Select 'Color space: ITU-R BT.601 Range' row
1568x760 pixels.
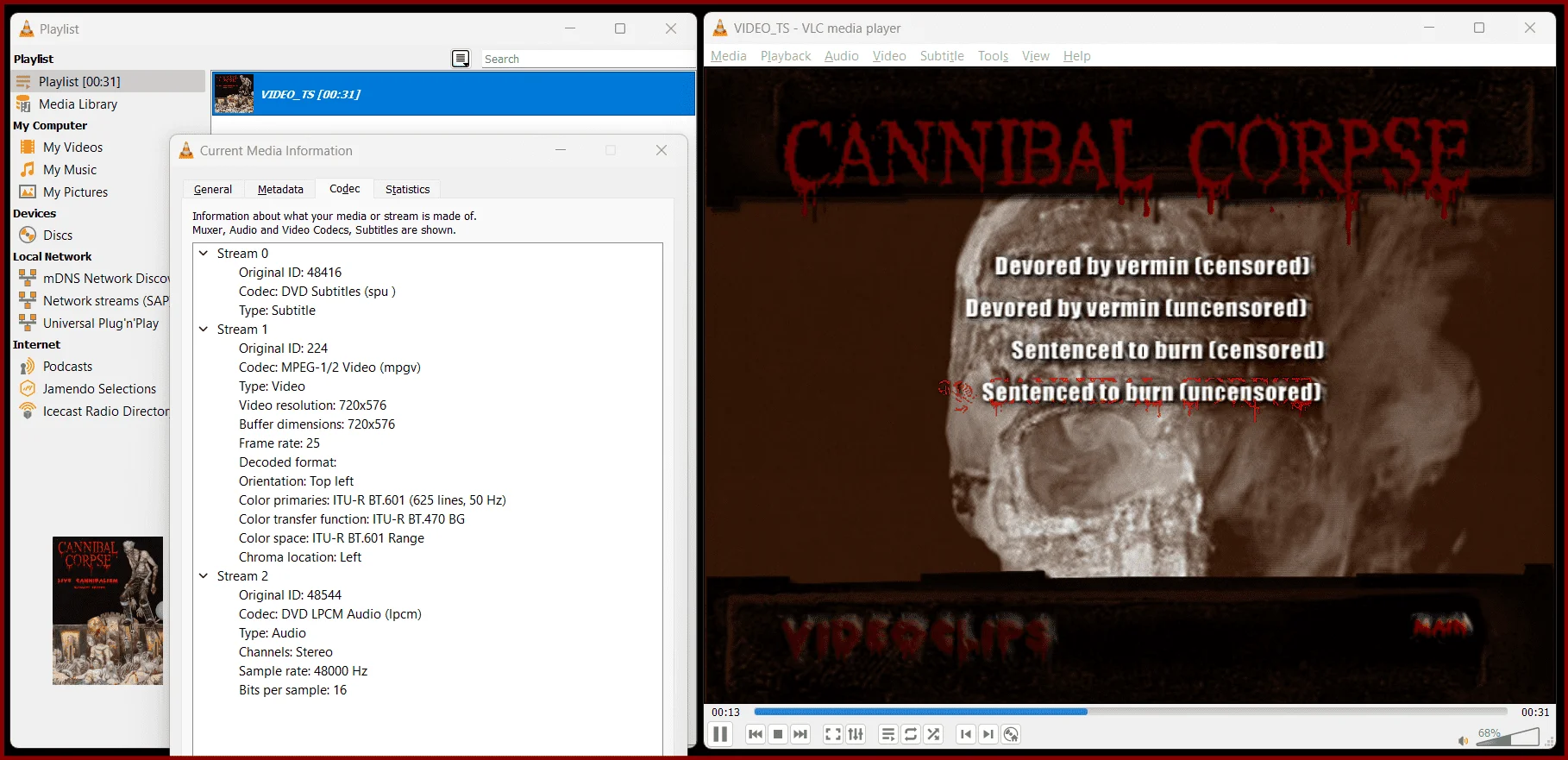tap(331, 538)
